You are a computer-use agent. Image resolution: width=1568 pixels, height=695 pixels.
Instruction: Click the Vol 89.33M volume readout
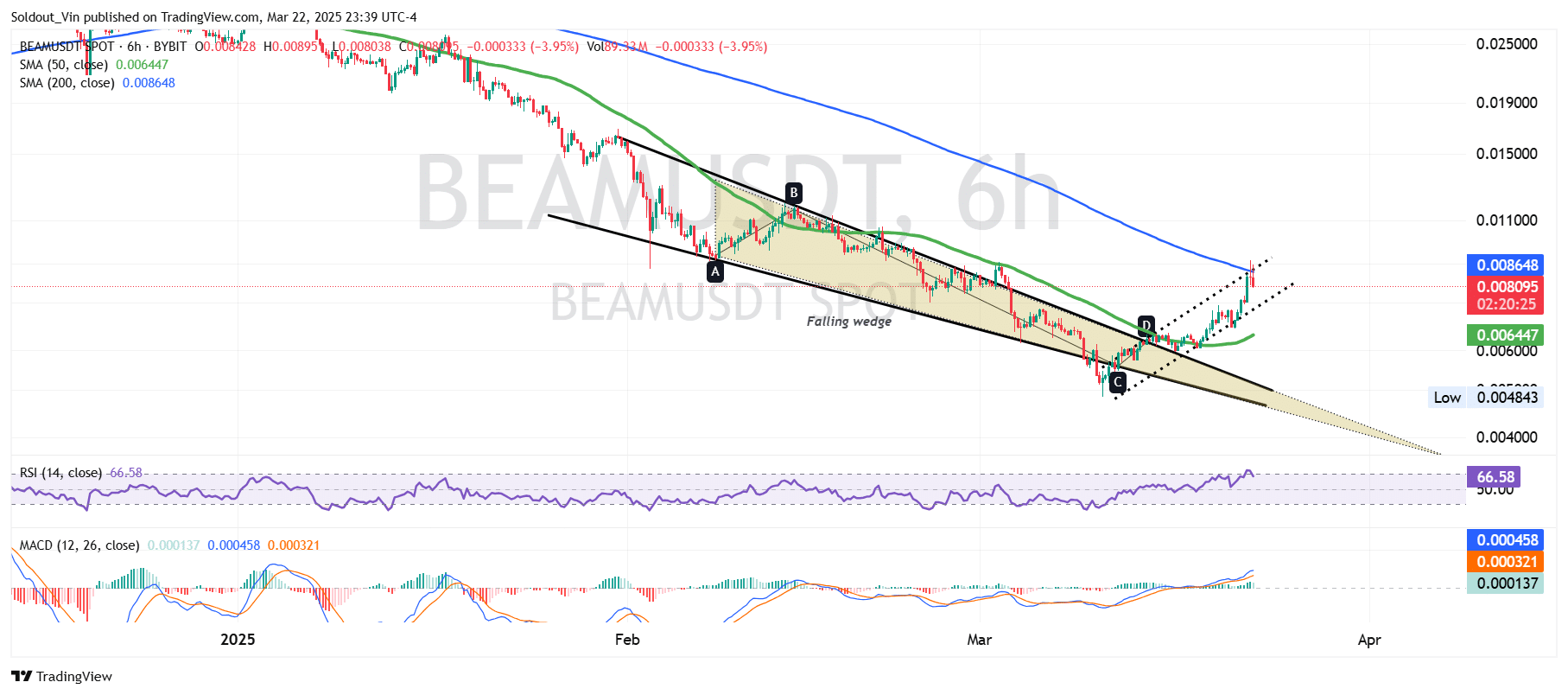(617, 47)
